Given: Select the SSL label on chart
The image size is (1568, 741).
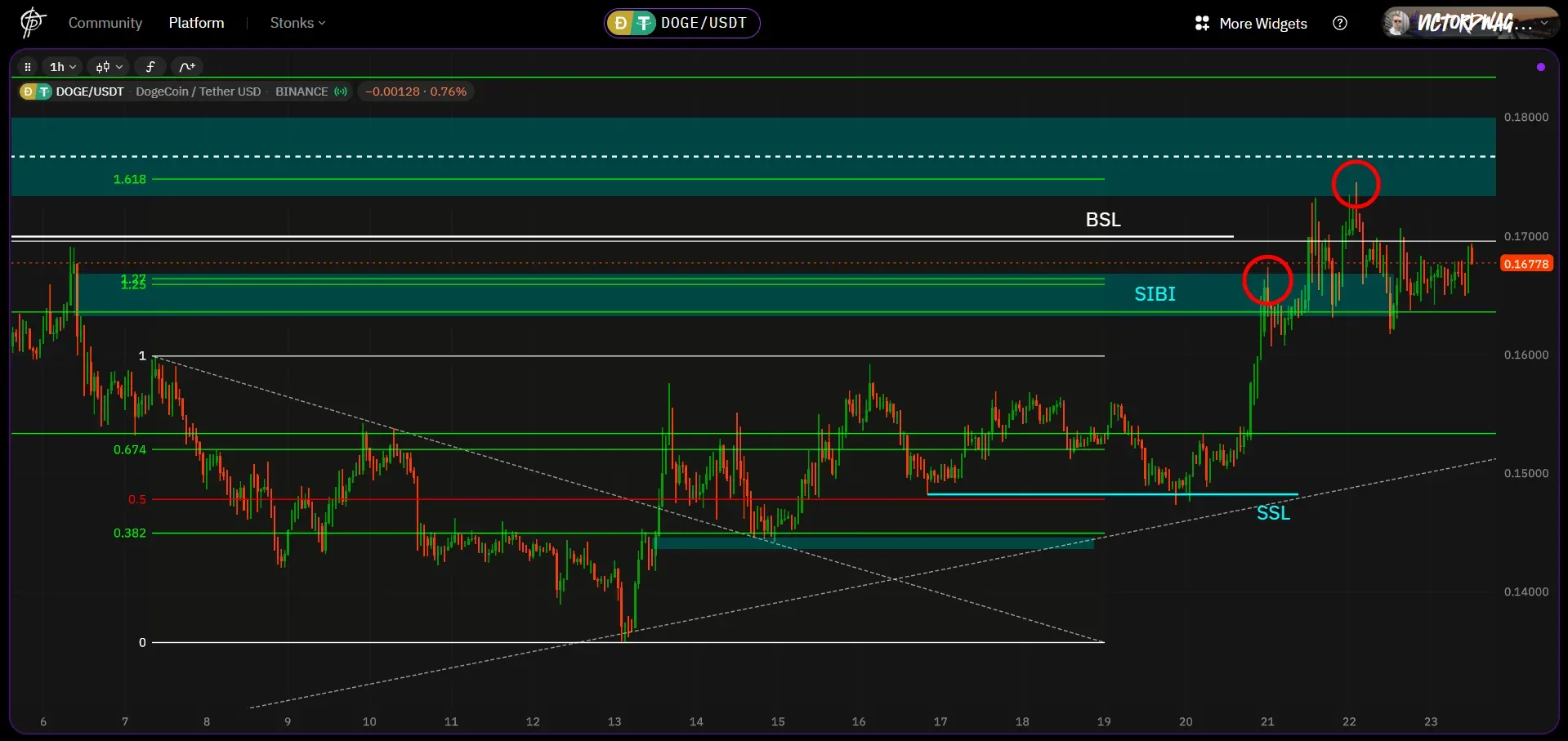Looking at the screenshot, I should (x=1273, y=513).
